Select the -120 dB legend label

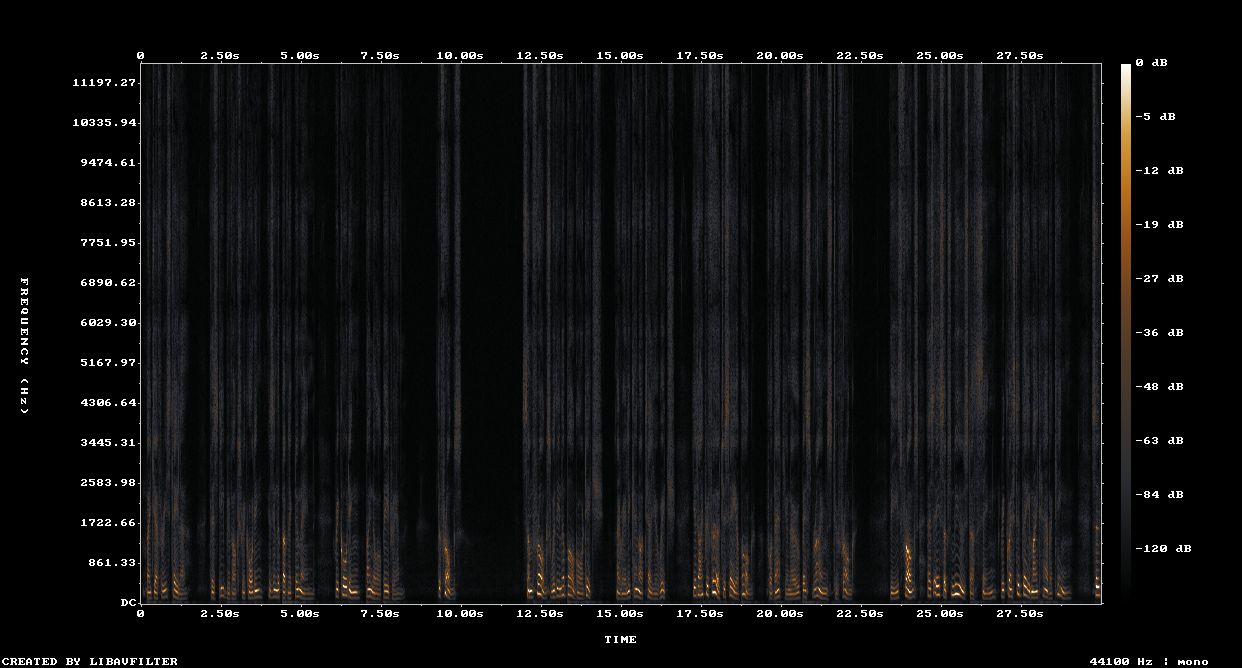[1163, 548]
